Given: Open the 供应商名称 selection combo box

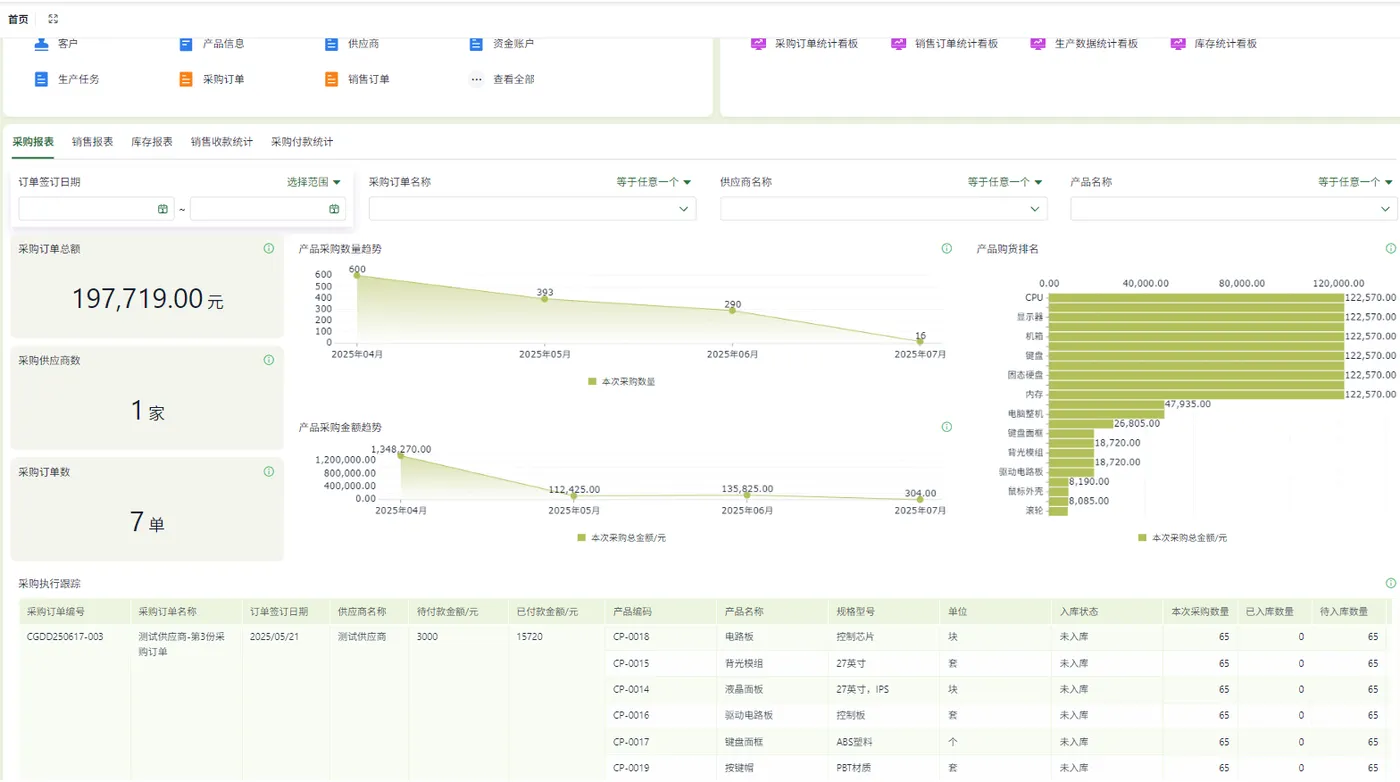Looking at the screenshot, I should coord(884,209).
